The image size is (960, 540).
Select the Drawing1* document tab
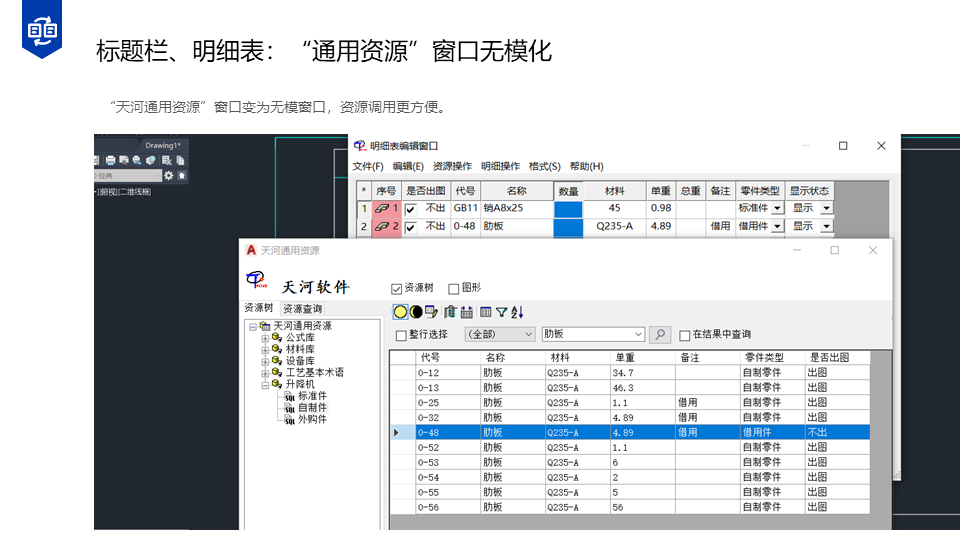pyautogui.click(x=163, y=146)
